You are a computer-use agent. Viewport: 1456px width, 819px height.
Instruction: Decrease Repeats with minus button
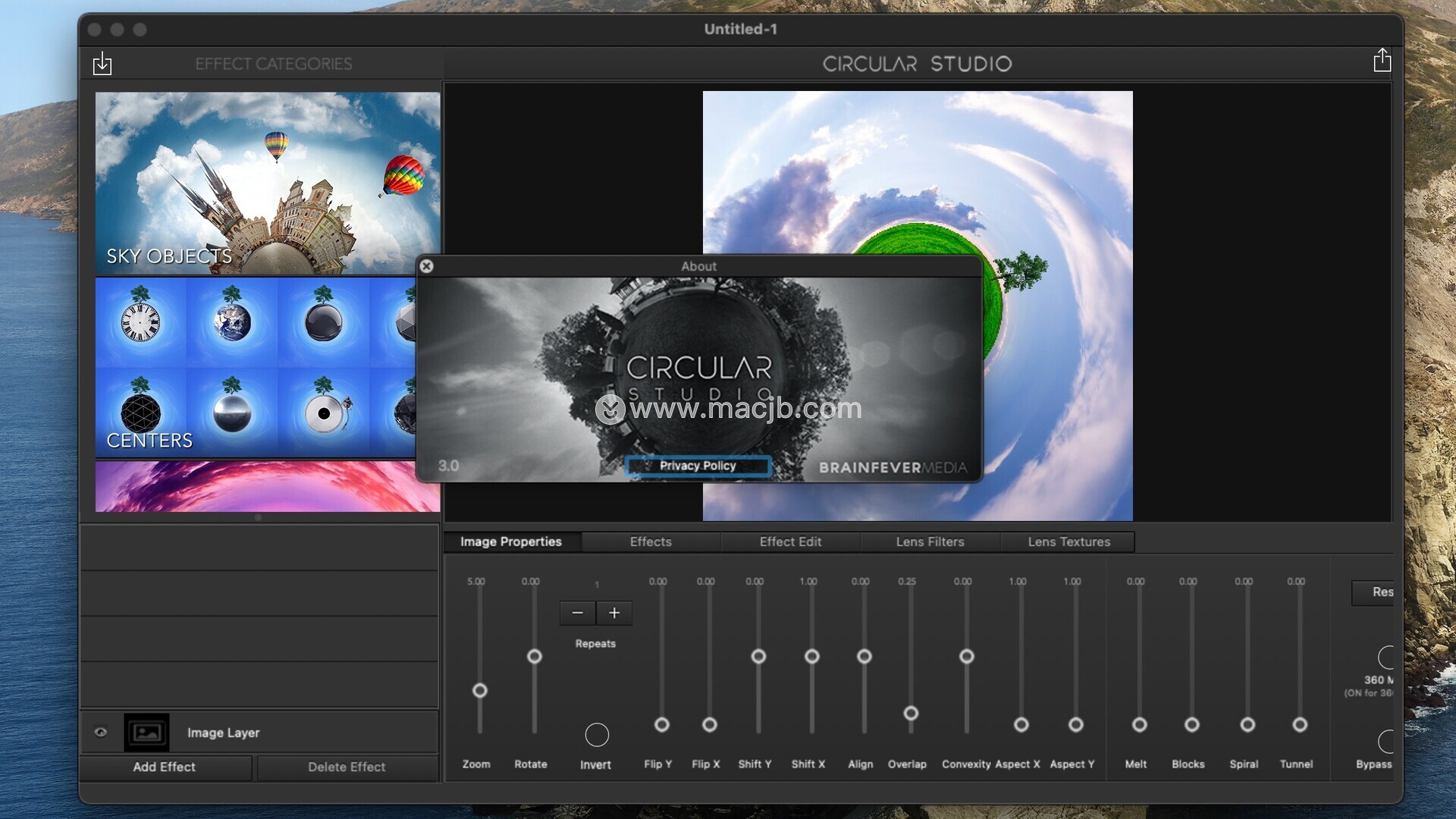point(578,613)
